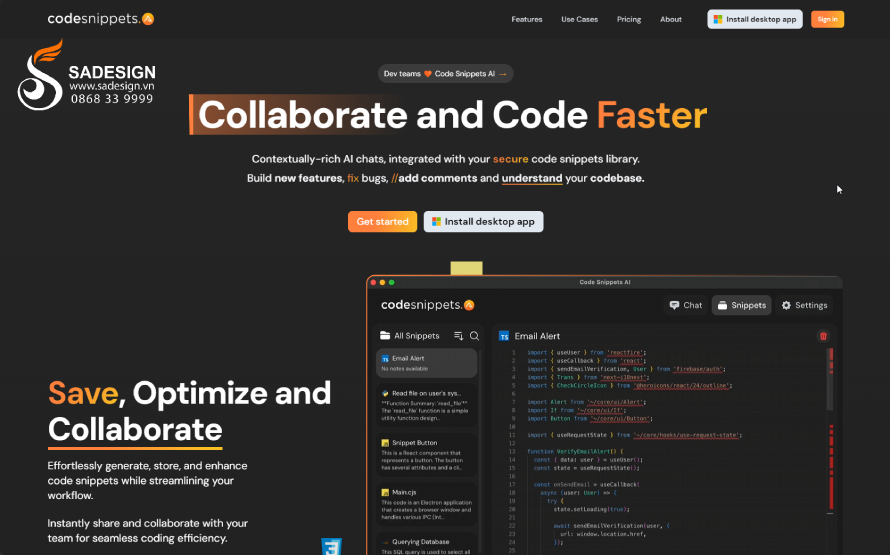Click the Windows logo on header install button
Image resolution: width=890 pixels, height=555 pixels.
point(717,19)
